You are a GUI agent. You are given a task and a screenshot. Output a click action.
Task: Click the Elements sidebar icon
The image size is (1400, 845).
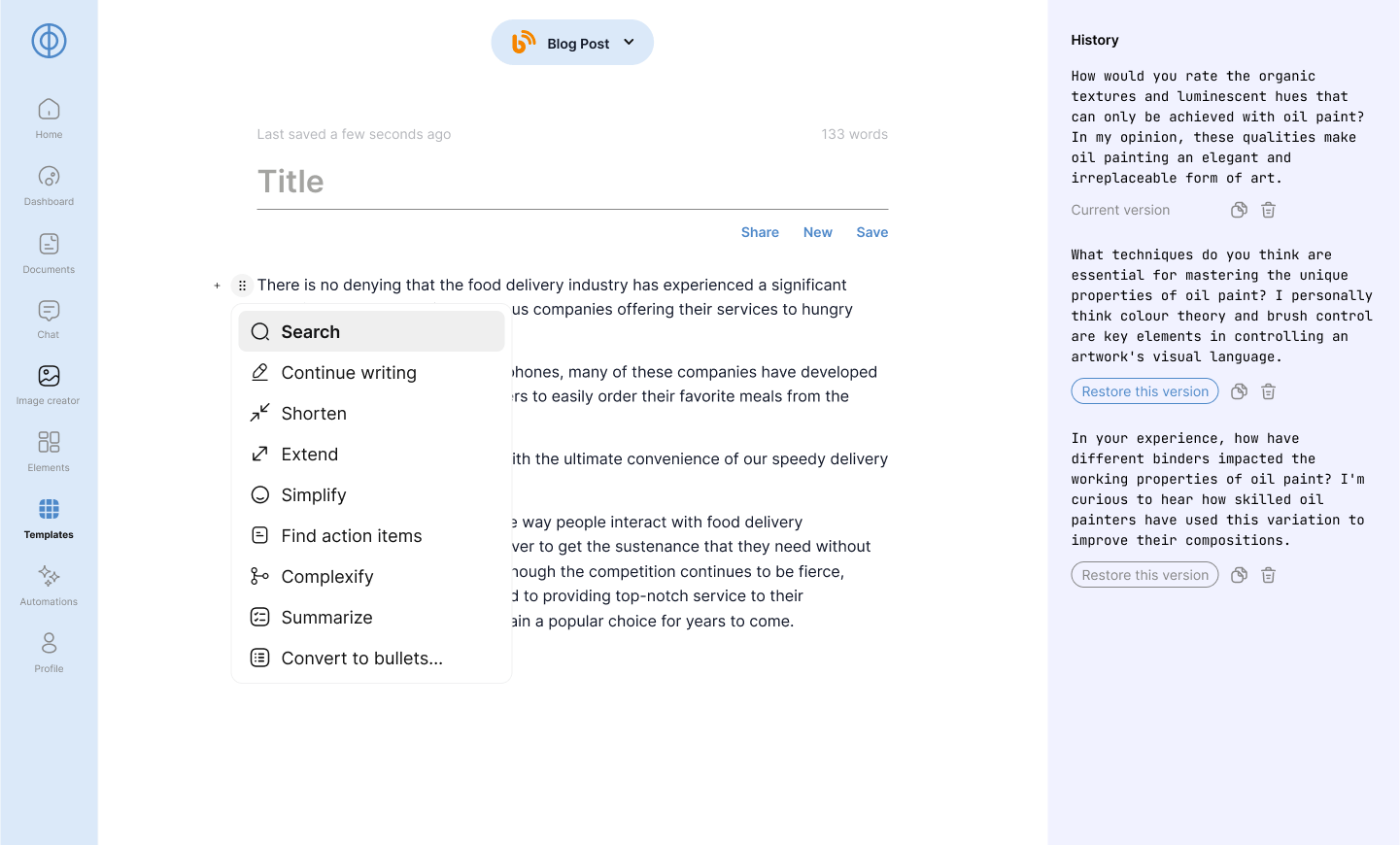coord(49,452)
